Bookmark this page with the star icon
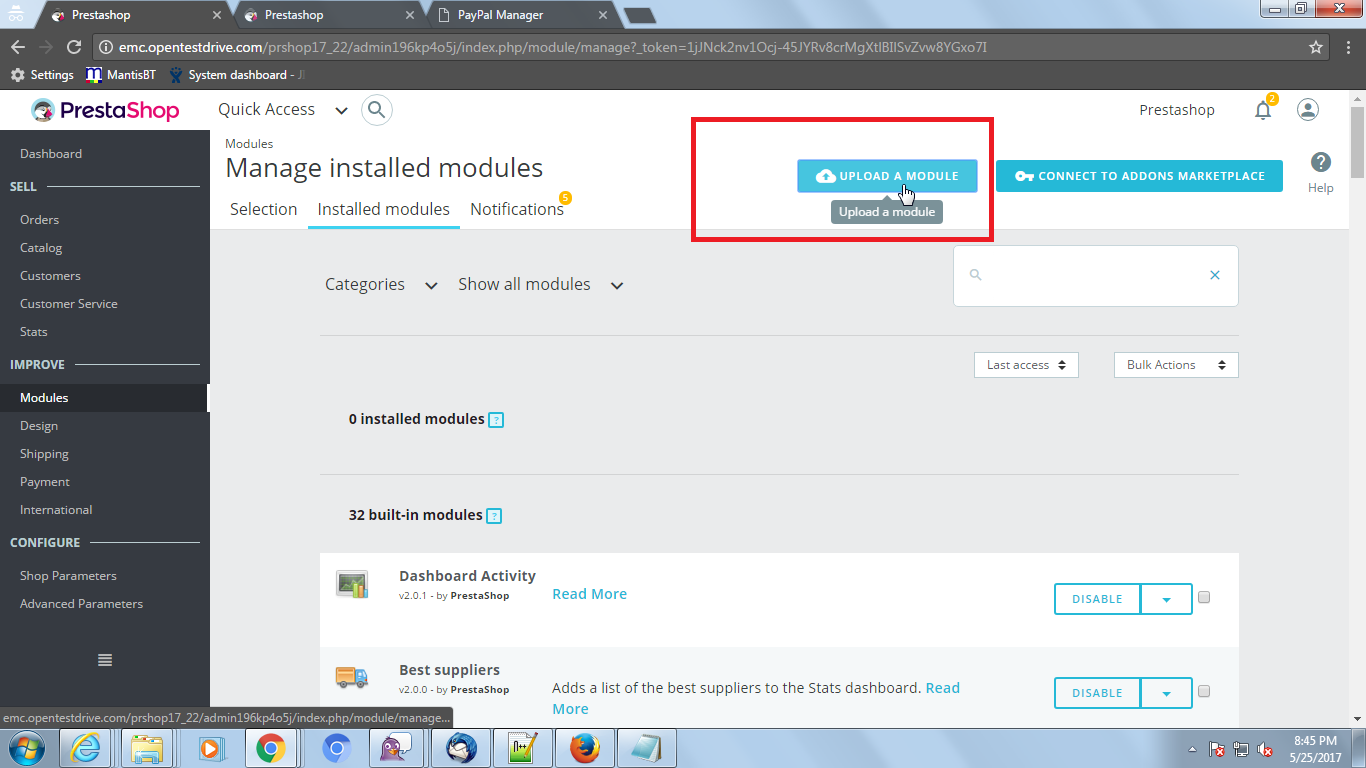This screenshot has height=768, width=1366. [1316, 47]
